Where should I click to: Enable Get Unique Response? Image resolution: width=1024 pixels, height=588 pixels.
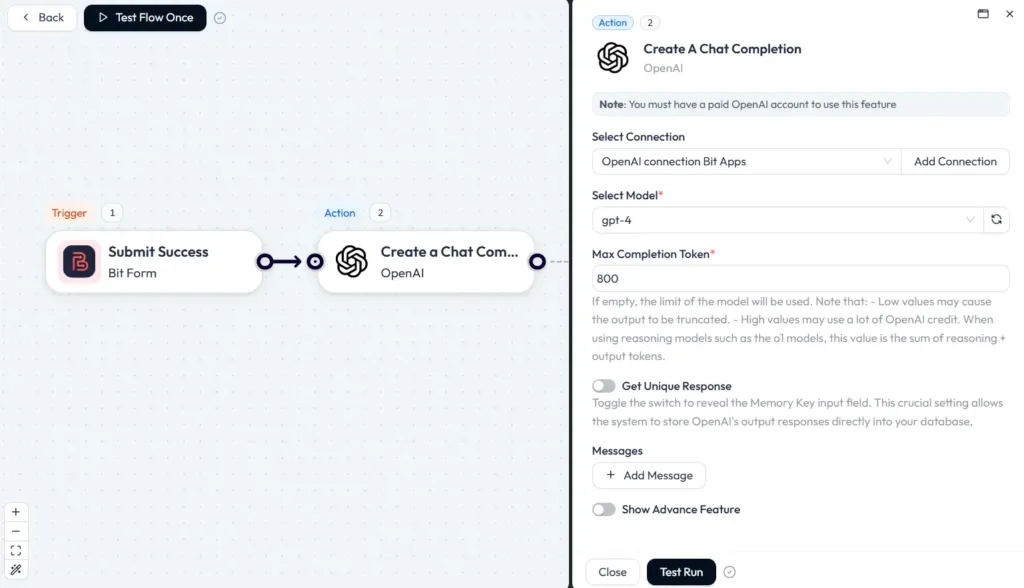tap(604, 385)
